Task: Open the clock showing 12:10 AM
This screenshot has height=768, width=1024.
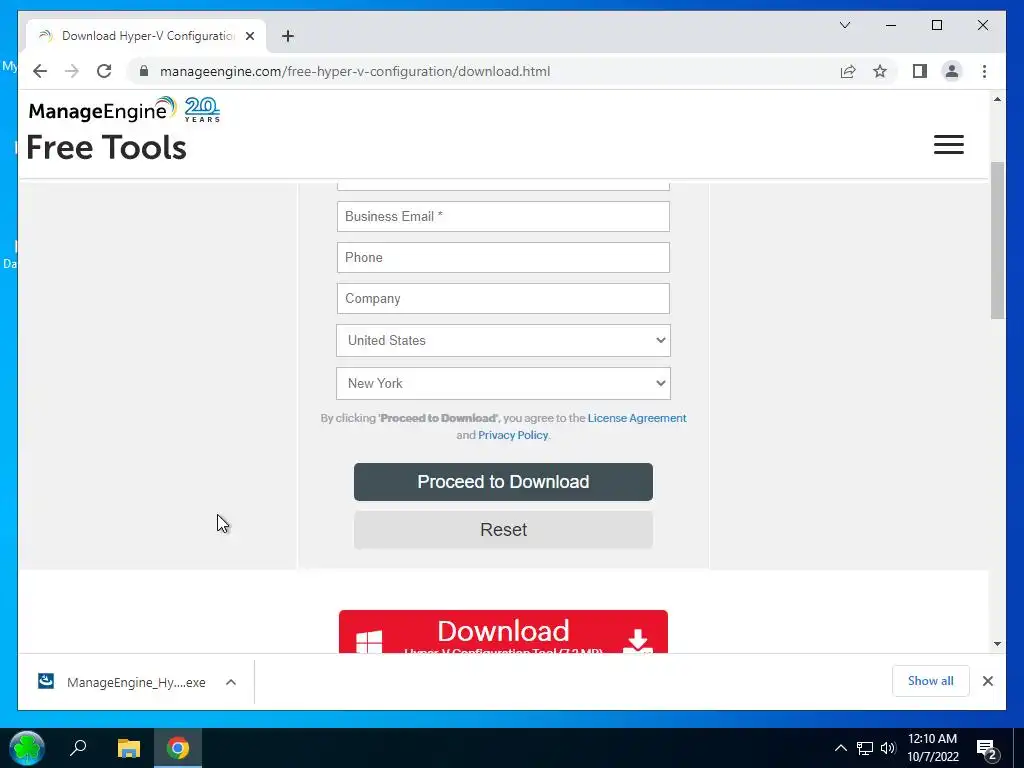Action: tap(933, 748)
